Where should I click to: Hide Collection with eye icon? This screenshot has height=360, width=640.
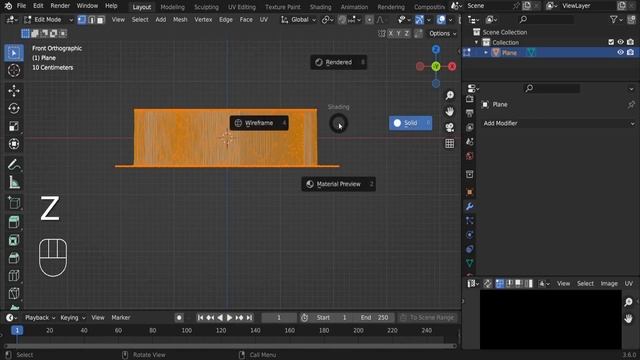pyautogui.click(x=620, y=42)
